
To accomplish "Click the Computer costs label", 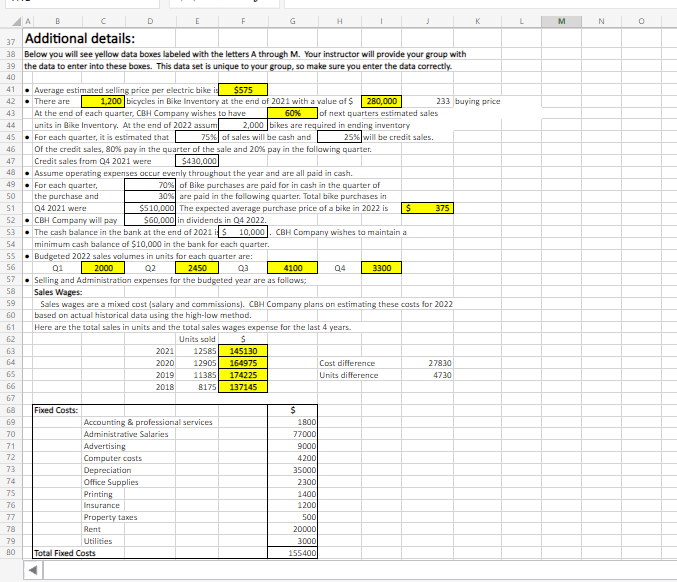I will coord(113,458).
